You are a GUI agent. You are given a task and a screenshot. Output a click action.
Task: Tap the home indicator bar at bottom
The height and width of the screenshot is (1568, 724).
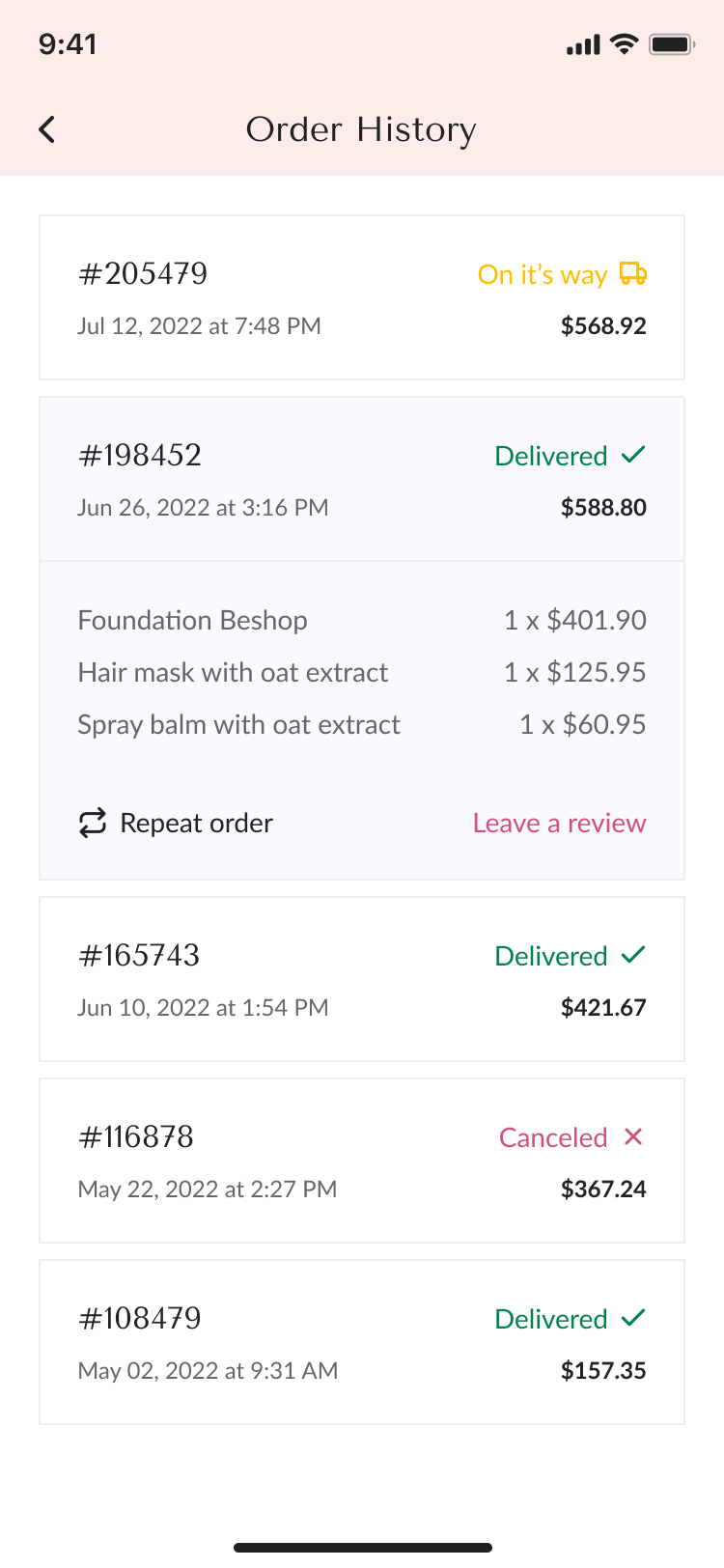pos(362,1548)
